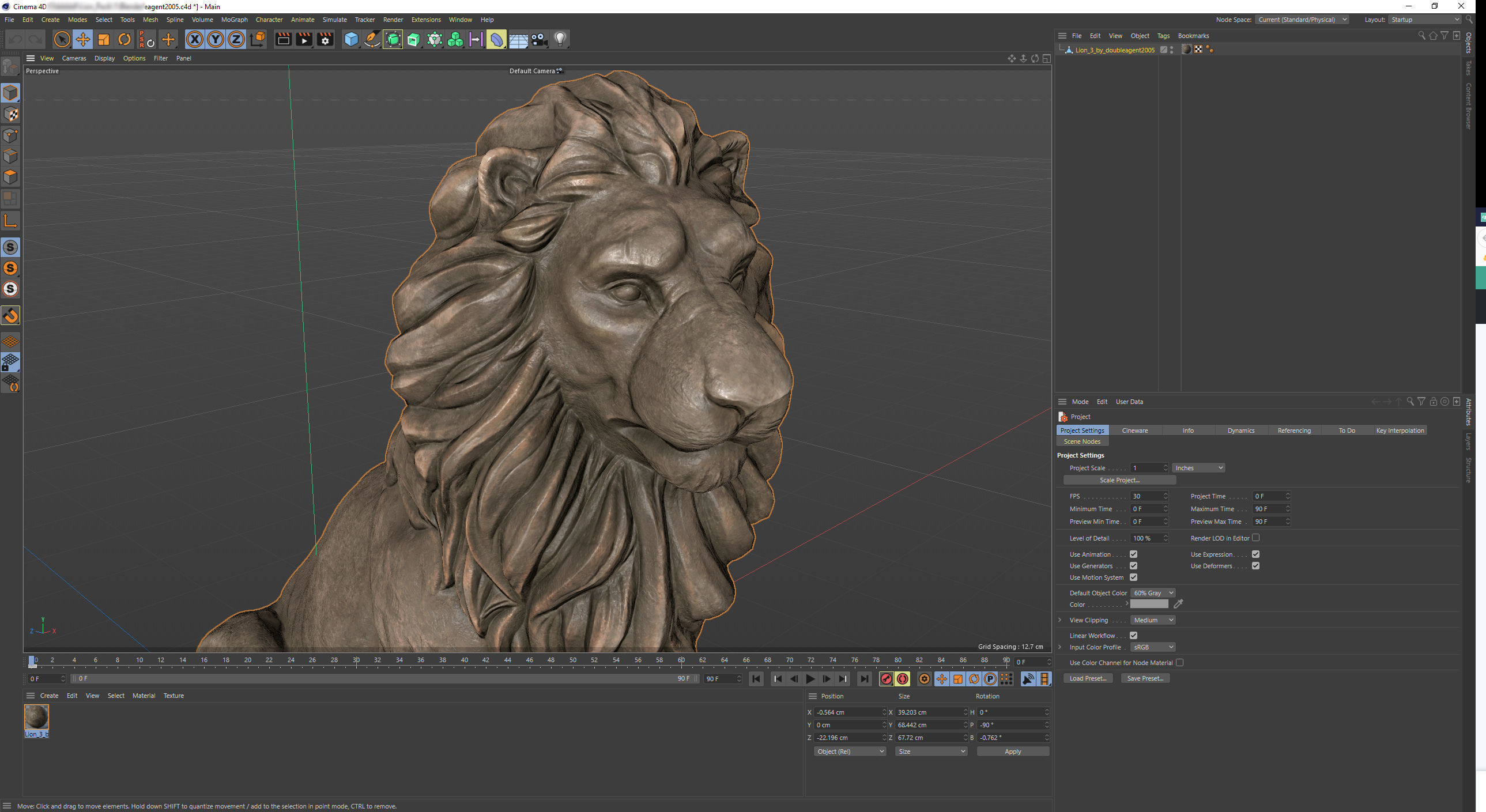Screen dimensions: 1486x812
Task: Expand the View Clipping section arrow
Action: click(1060, 620)
